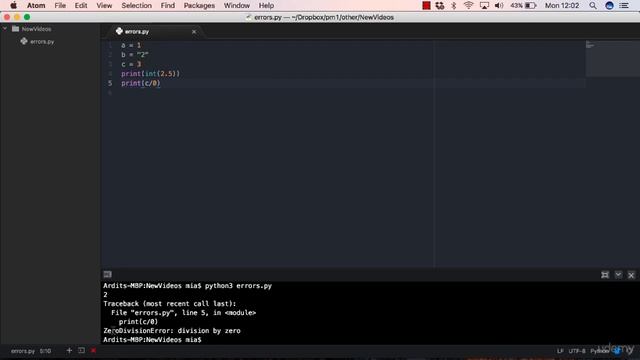Close all terminals with red X icon

[93, 351]
